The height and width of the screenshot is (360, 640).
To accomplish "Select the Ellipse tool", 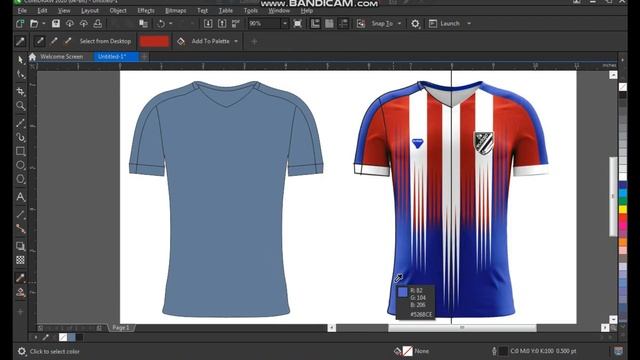I will [x=20, y=165].
